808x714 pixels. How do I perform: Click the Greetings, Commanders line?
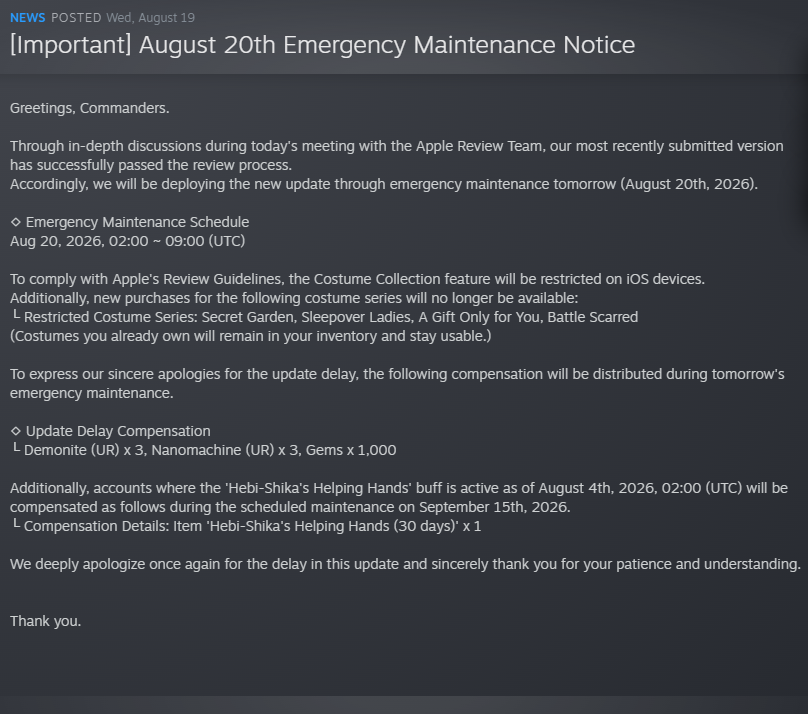[90, 108]
